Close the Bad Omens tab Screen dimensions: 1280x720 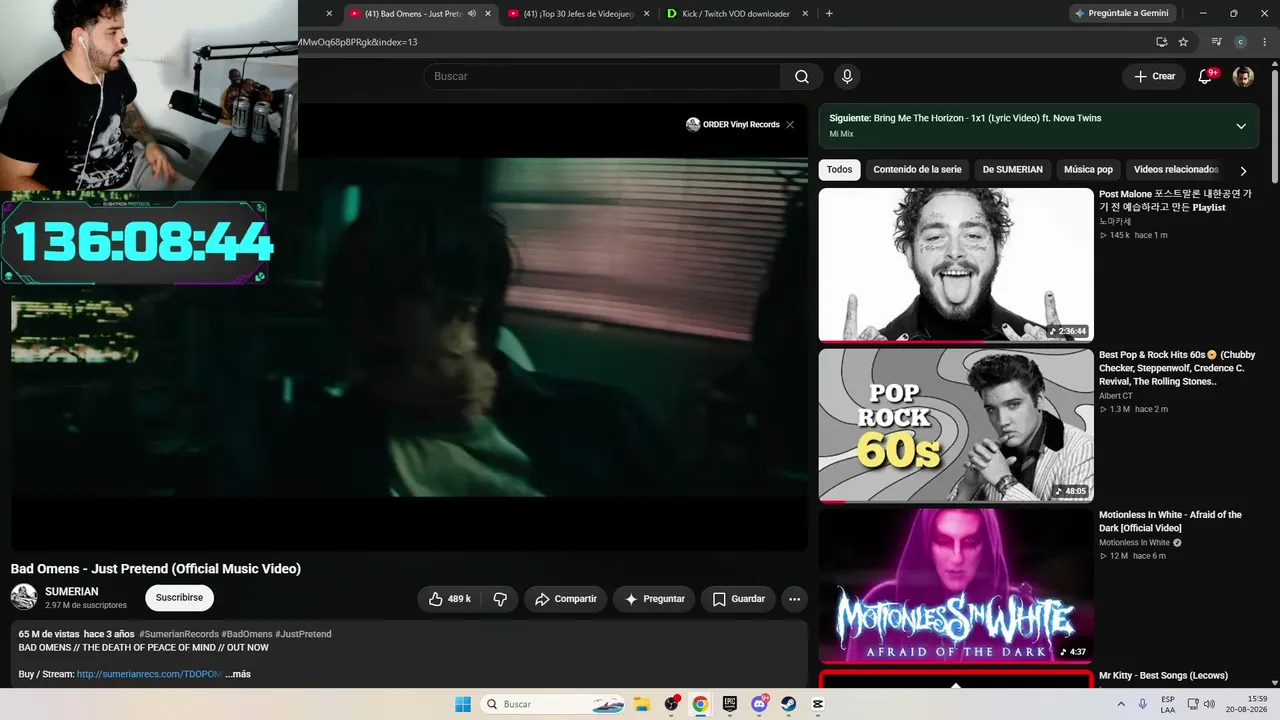click(488, 14)
